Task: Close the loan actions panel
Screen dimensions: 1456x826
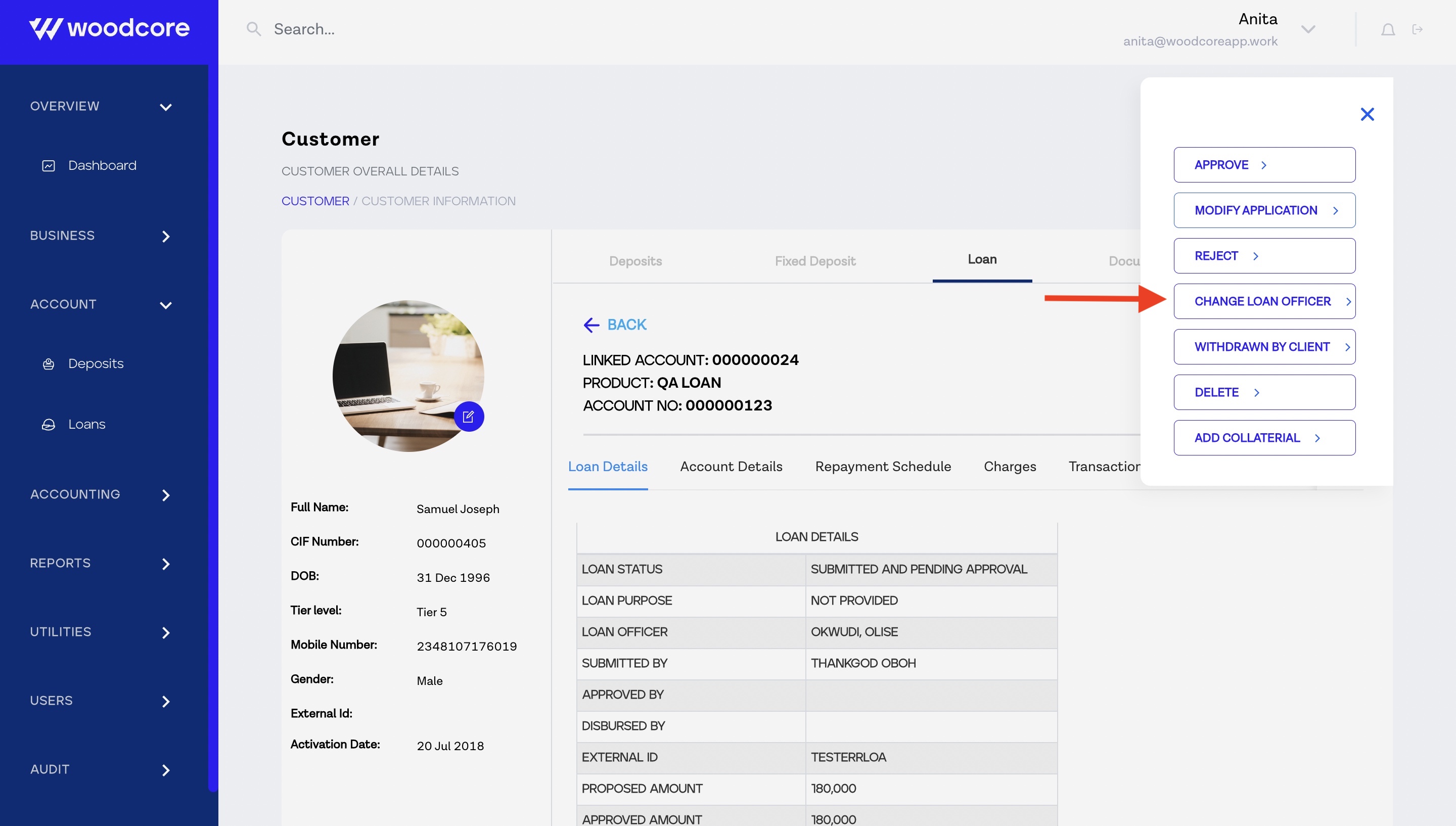Action: 1367,115
